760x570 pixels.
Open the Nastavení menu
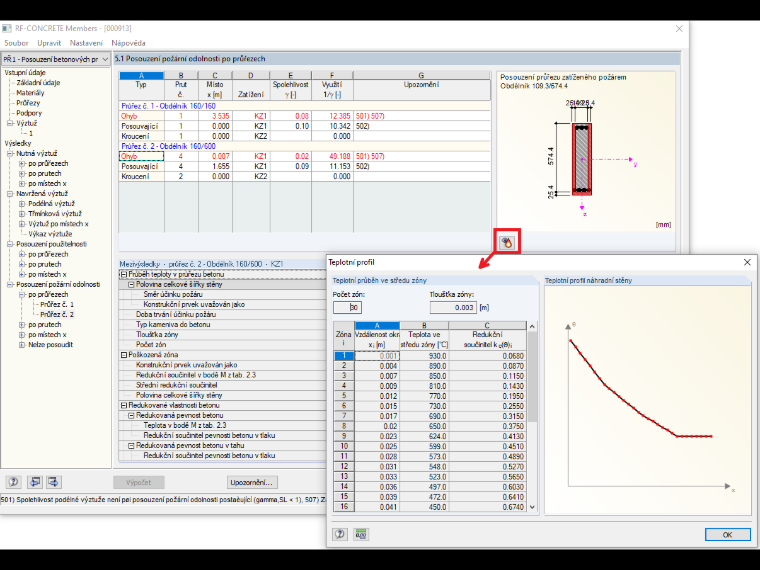tap(86, 43)
